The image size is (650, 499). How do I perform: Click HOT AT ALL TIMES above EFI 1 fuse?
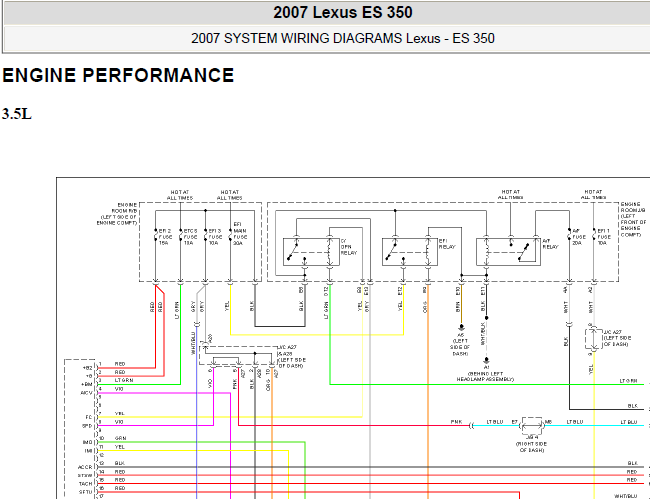(x=593, y=195)
